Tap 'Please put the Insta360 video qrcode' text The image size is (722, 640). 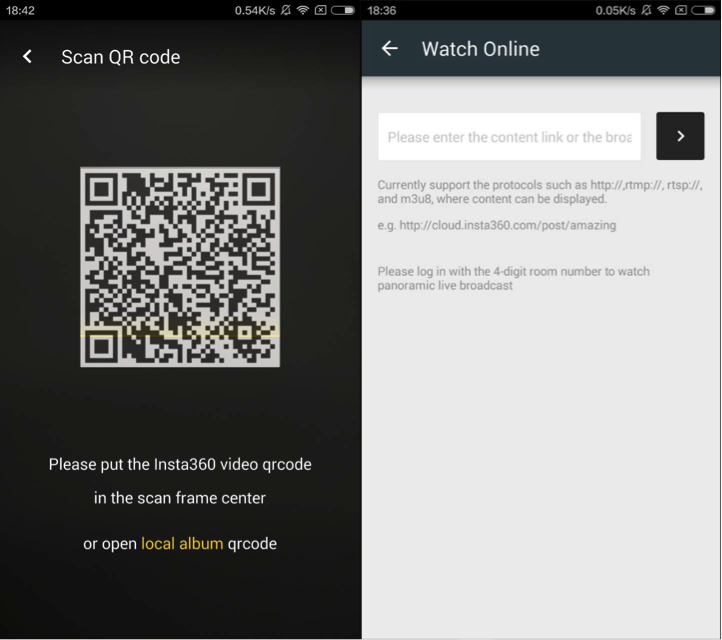(x=180, y=465)
